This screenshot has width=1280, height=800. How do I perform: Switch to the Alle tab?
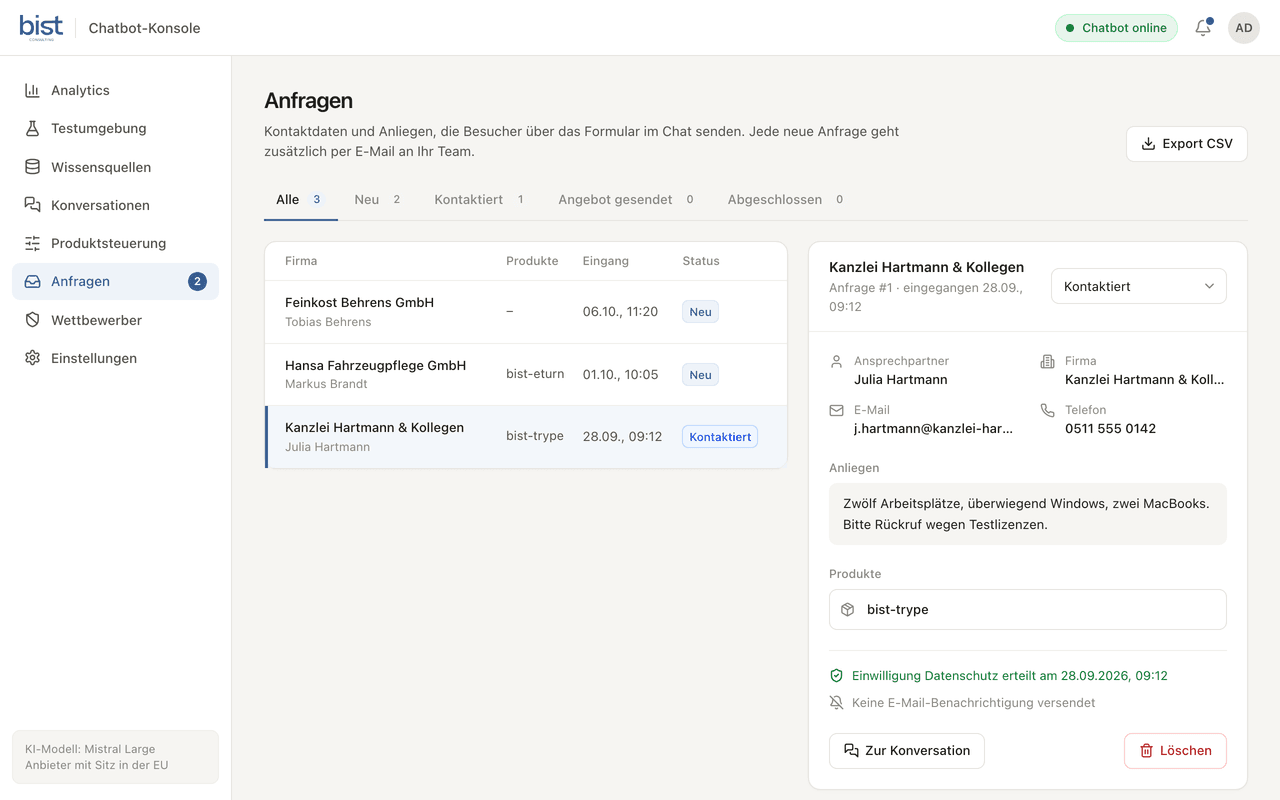point(301,199)
